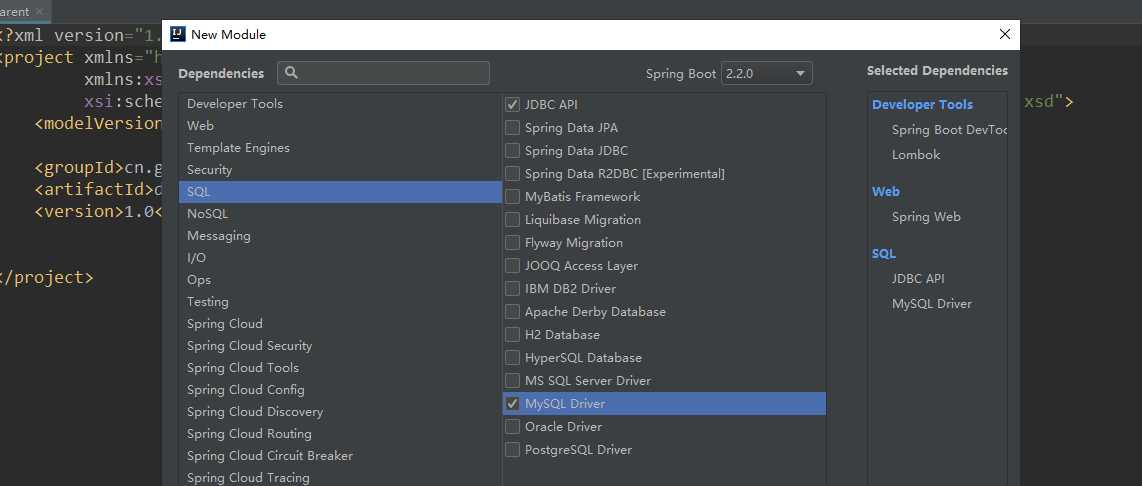Select JDBC API in Selected Dependencies
Viewport: 1142px width, 486px height.
[x=918, y=278]
